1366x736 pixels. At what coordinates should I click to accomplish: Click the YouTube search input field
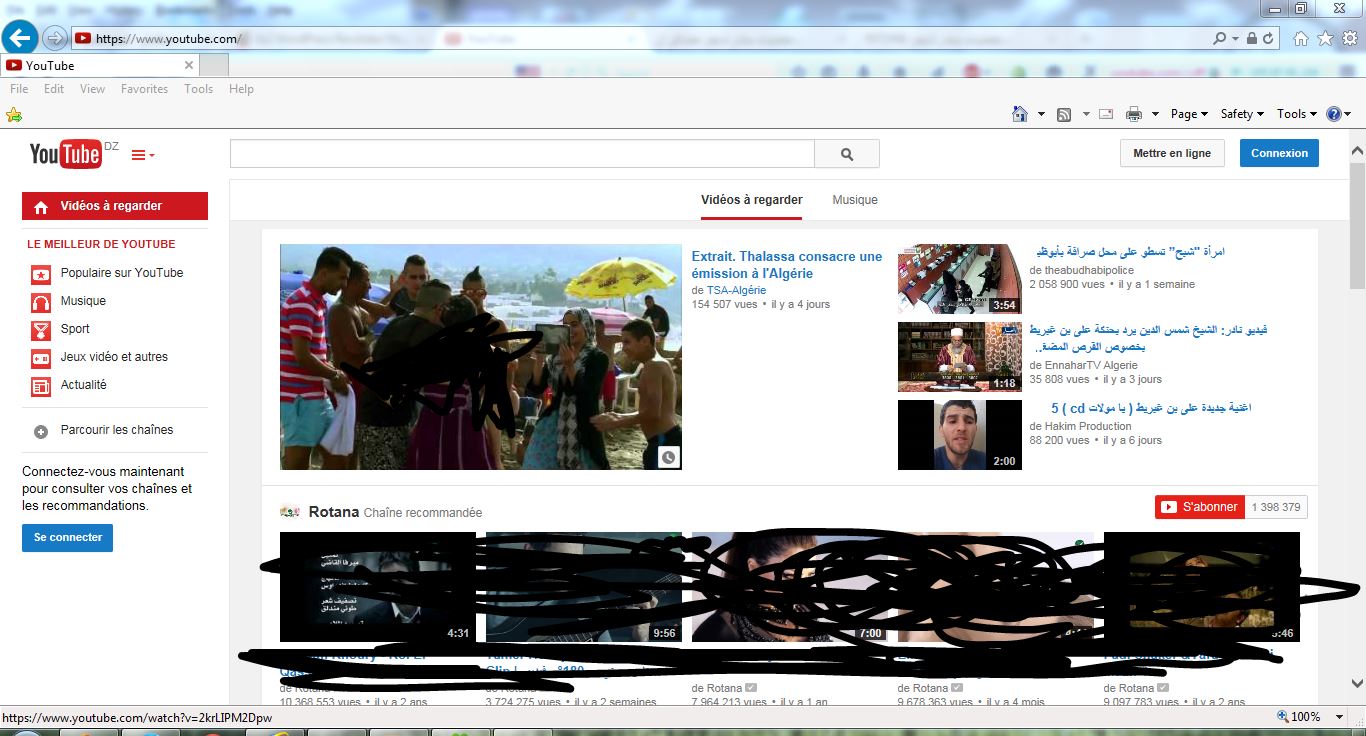(x=522, y=154)
